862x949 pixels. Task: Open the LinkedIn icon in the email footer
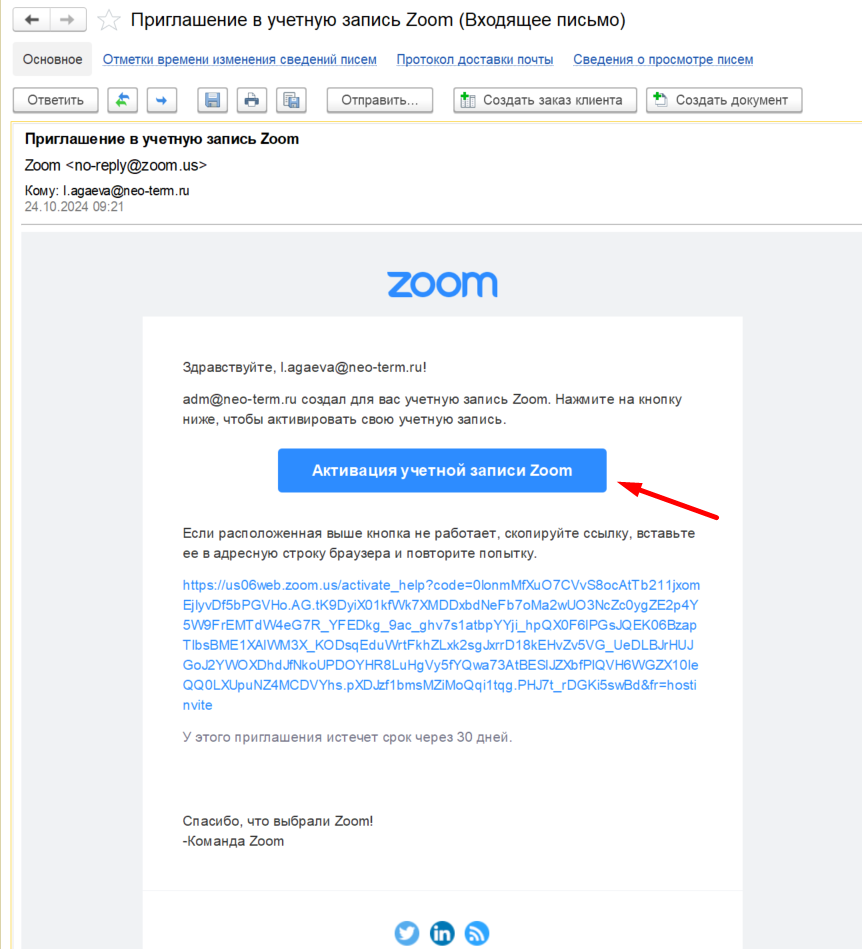442,933
